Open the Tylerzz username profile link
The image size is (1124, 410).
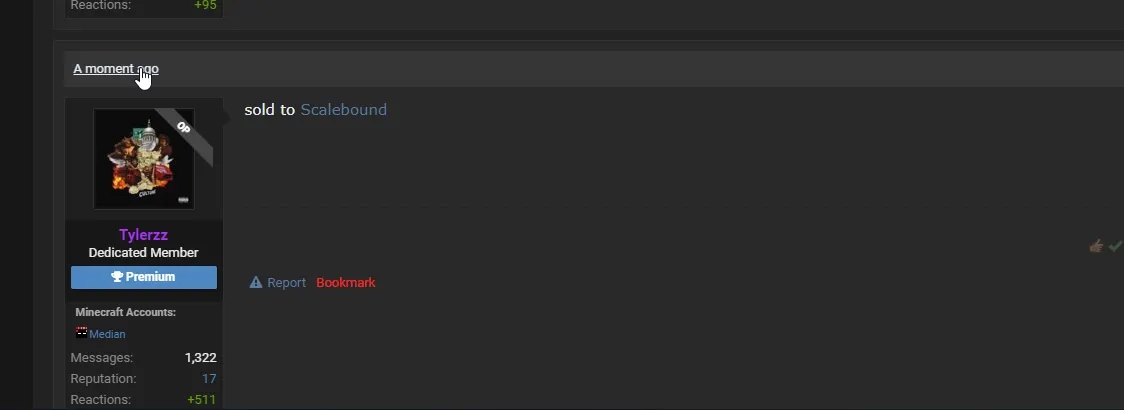point(143,235)
